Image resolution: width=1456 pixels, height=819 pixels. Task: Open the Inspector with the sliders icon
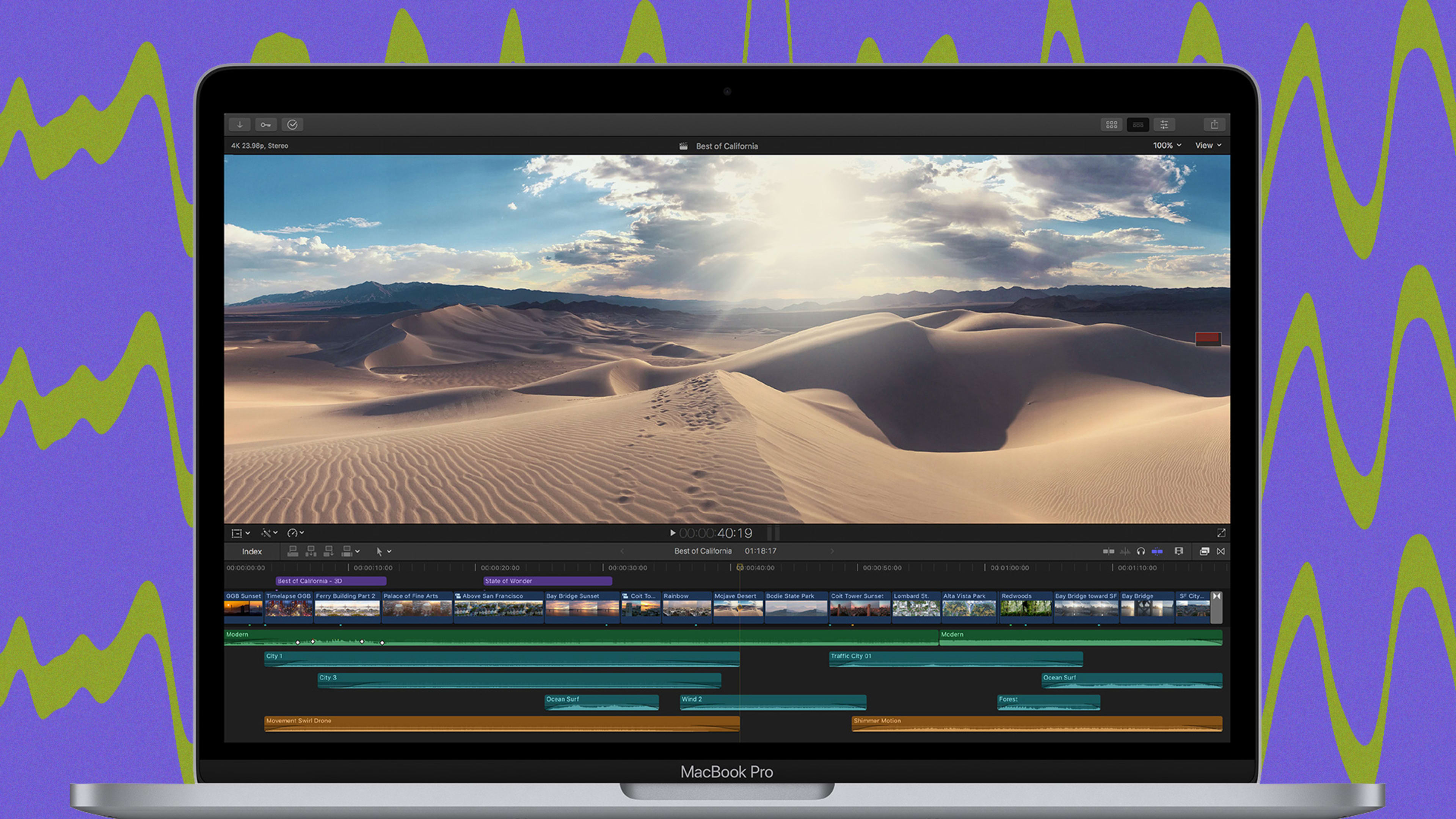coord(1164,125)
